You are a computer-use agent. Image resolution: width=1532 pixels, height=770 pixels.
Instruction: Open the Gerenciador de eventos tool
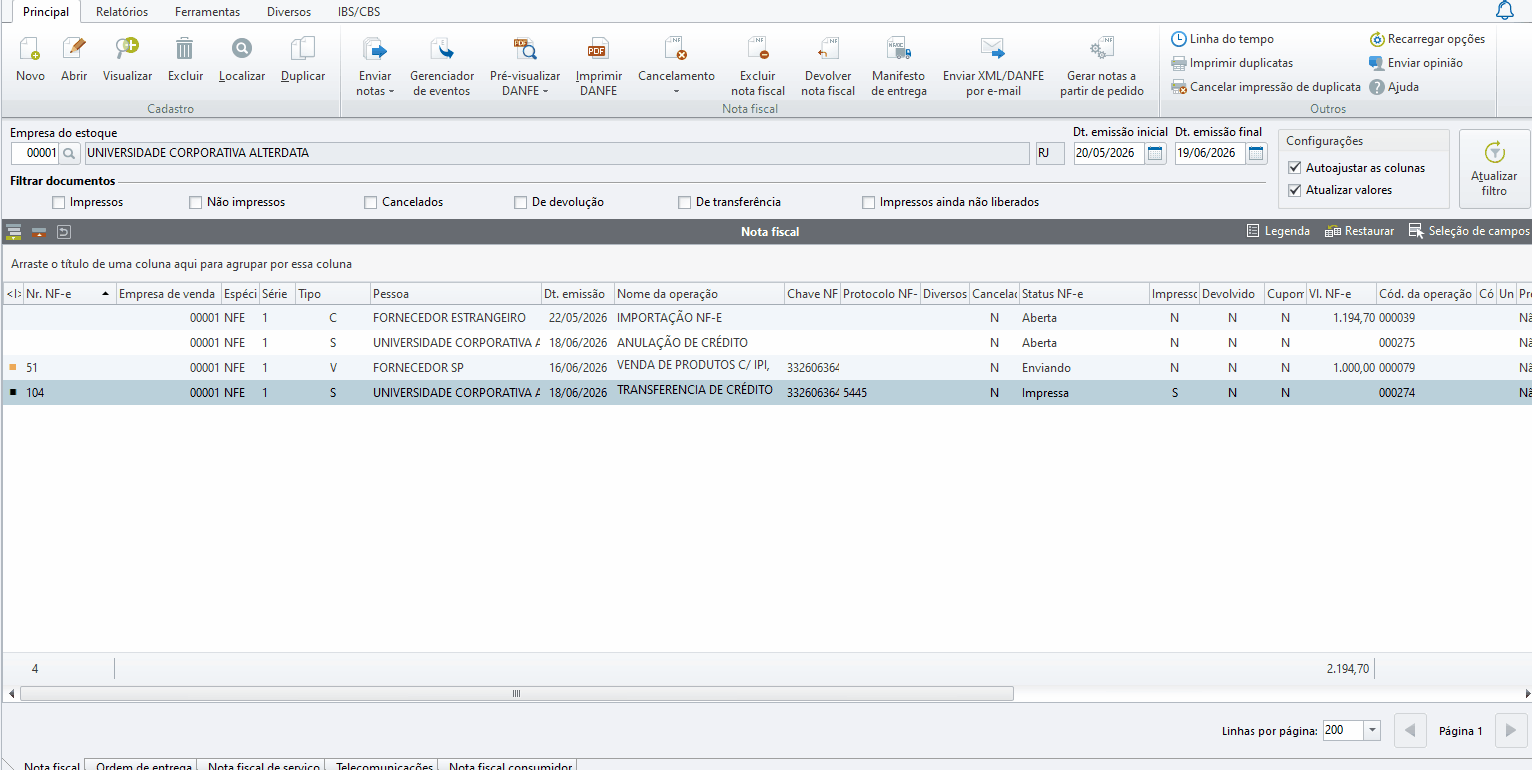tap(442, 49)
